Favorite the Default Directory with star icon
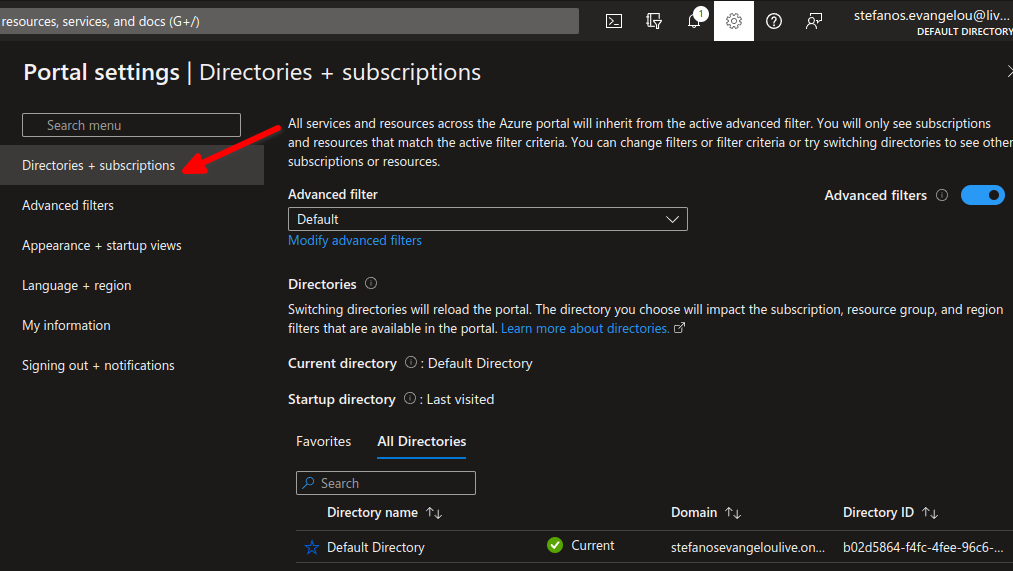 pos(311,547)
